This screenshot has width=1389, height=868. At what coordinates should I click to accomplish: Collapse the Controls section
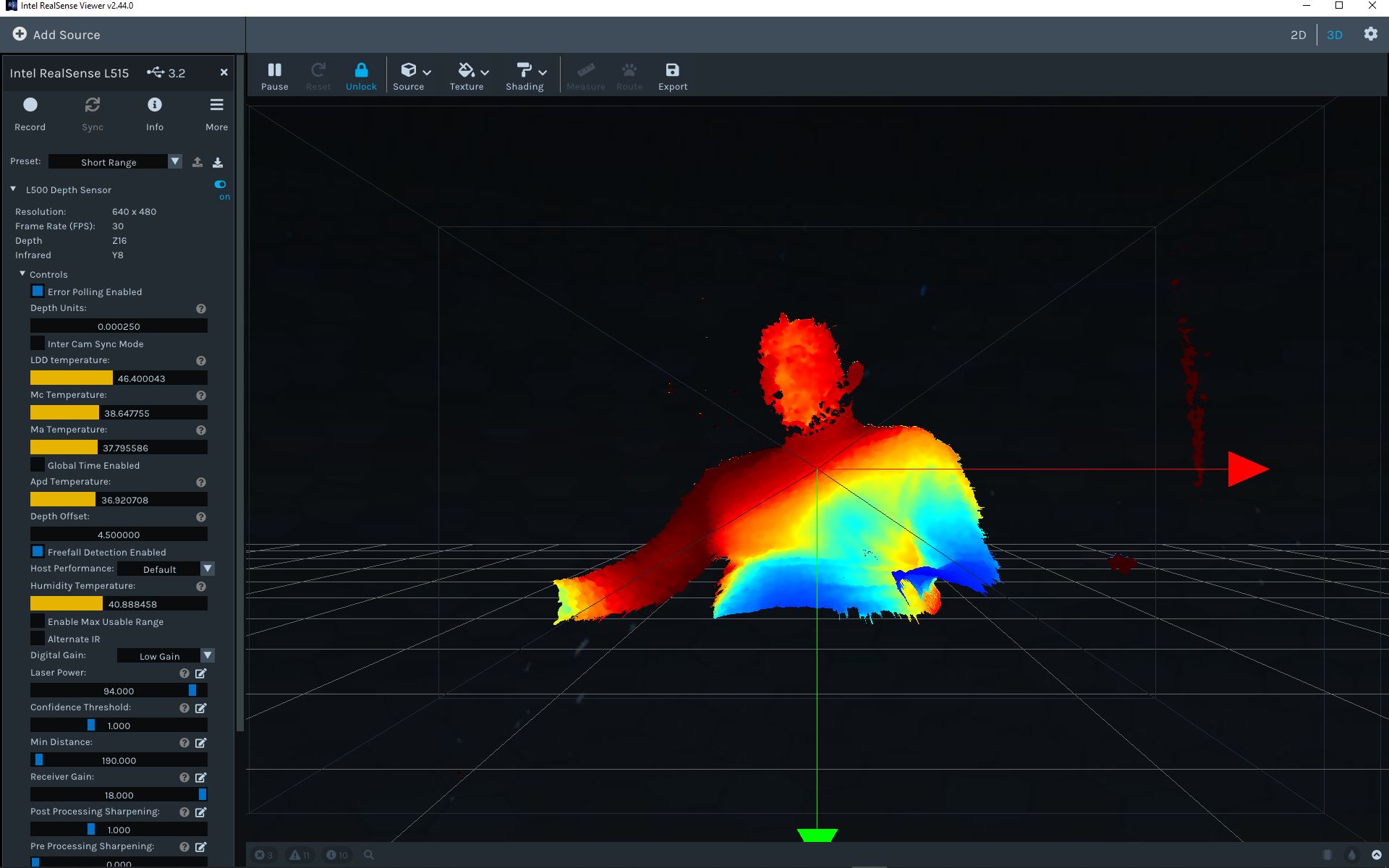click(22, 274)
